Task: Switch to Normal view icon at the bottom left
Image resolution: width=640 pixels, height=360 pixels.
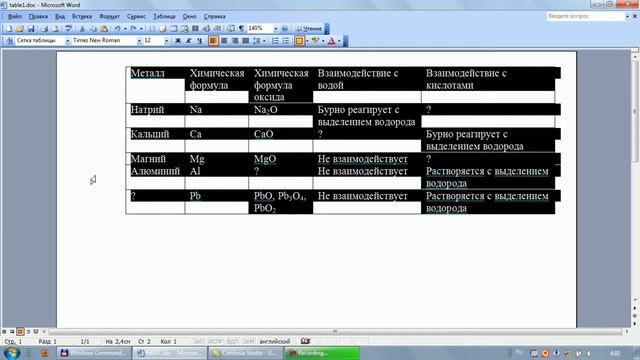Action: point(4,331)
